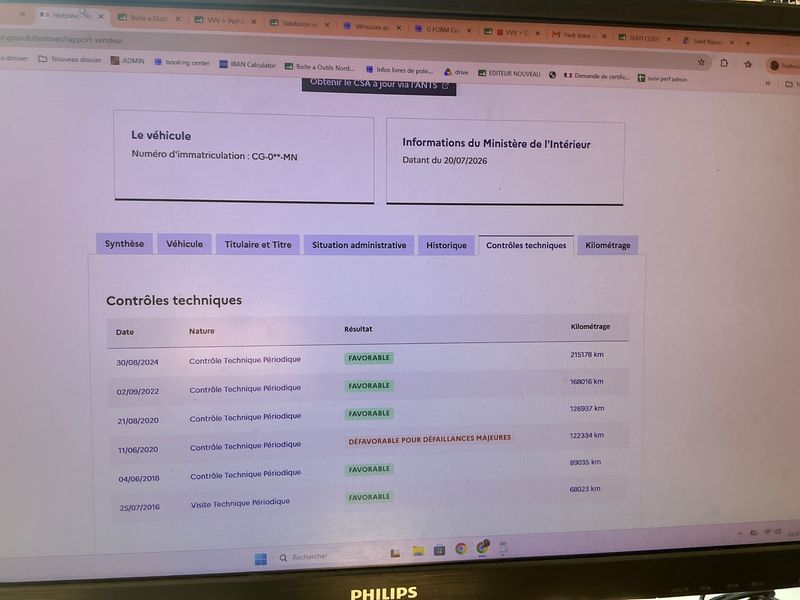The image size is (800, 600).
Task: Open the drive bookmark icon
Action: click(x=447, y=72)
